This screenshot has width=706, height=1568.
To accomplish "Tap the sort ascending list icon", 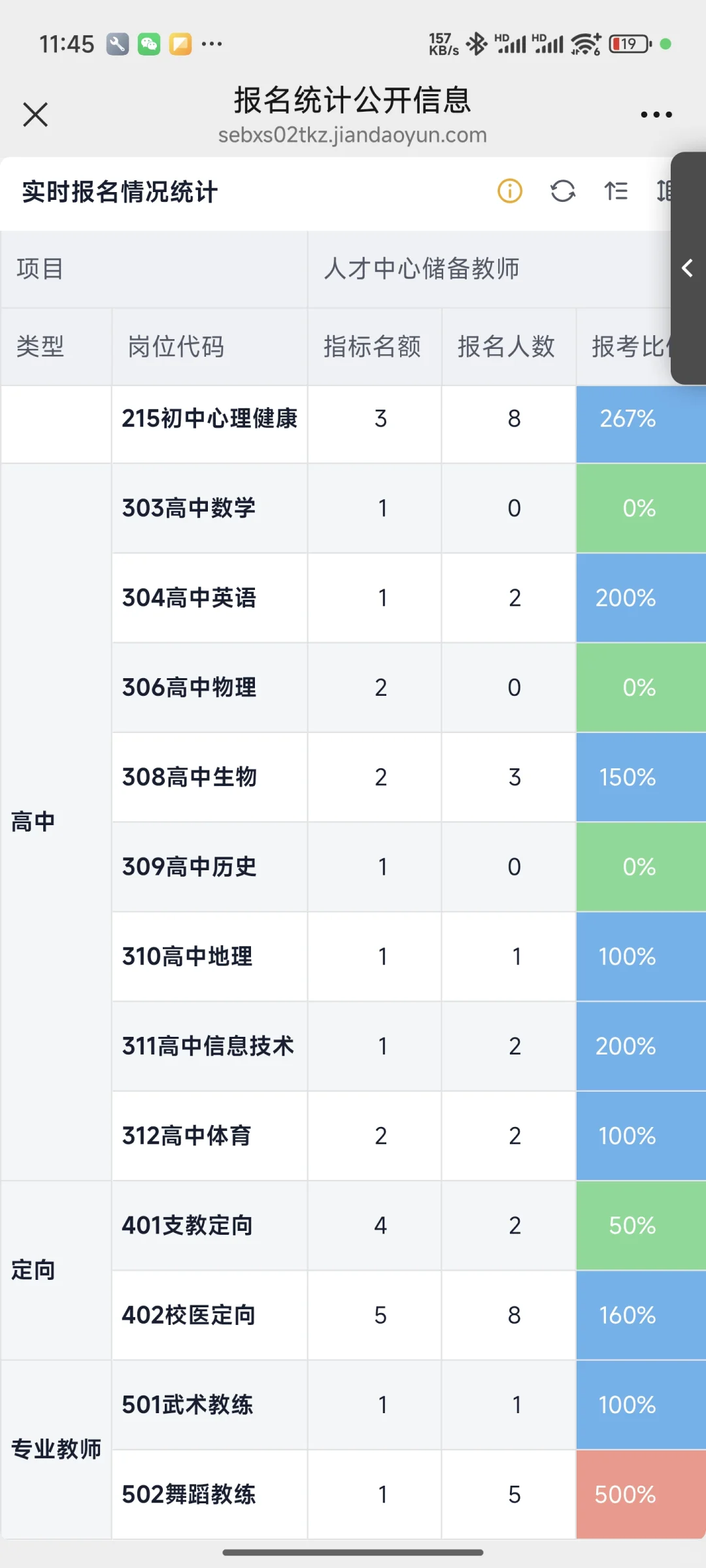I will click(616, 191).
